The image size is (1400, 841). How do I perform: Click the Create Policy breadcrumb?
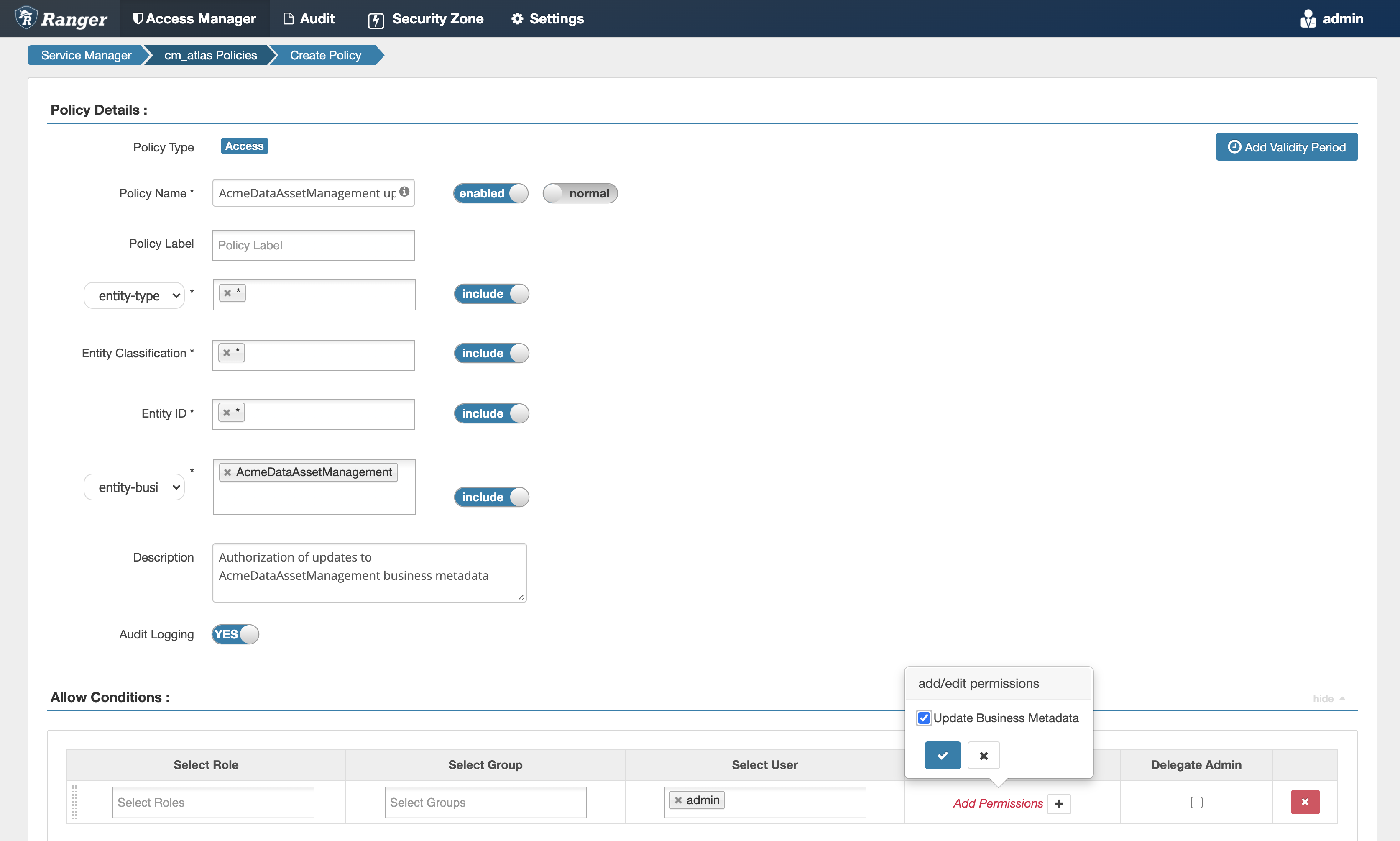(x=325, y=55)
